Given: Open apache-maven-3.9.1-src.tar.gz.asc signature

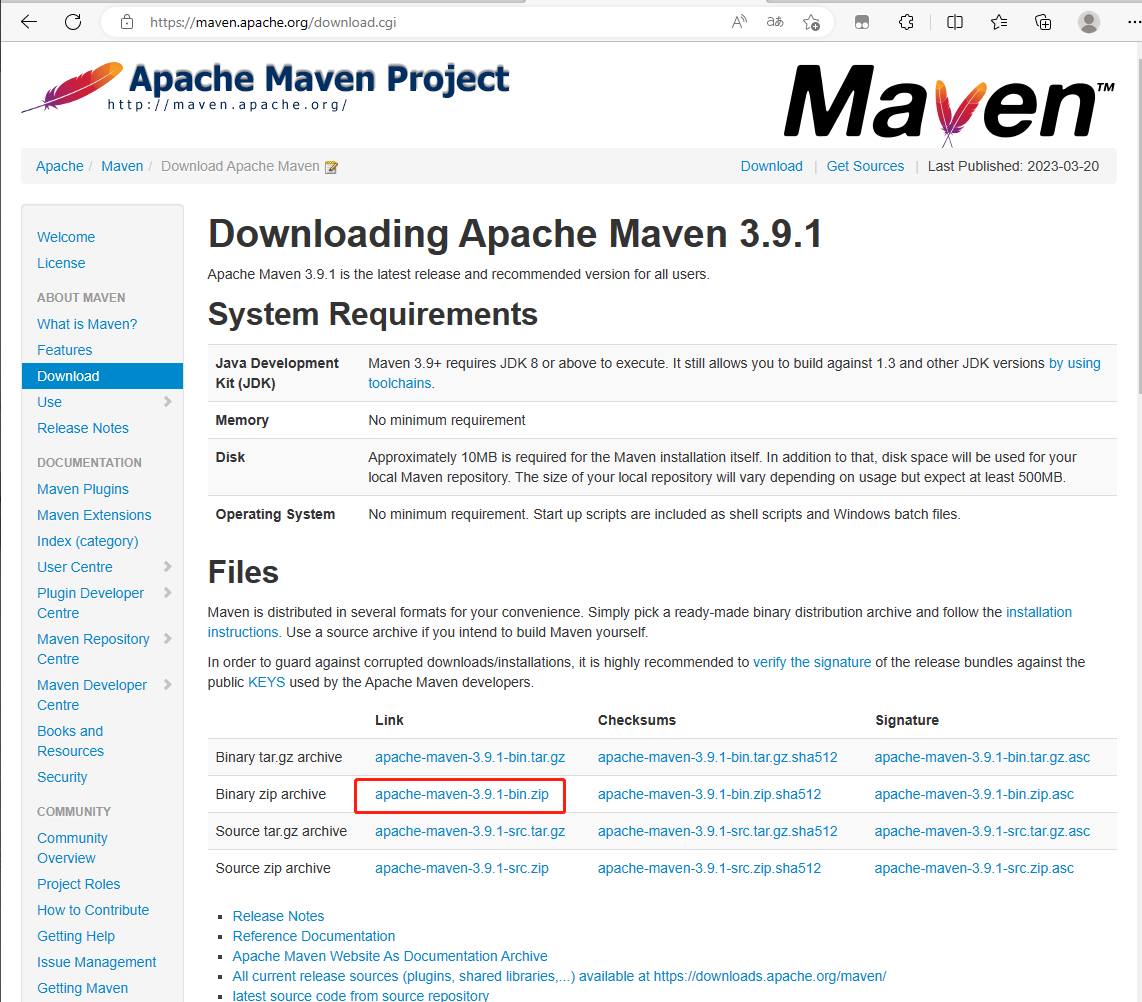Looking at the screenshot, I should pyautogui.click(x=982, y=832).
